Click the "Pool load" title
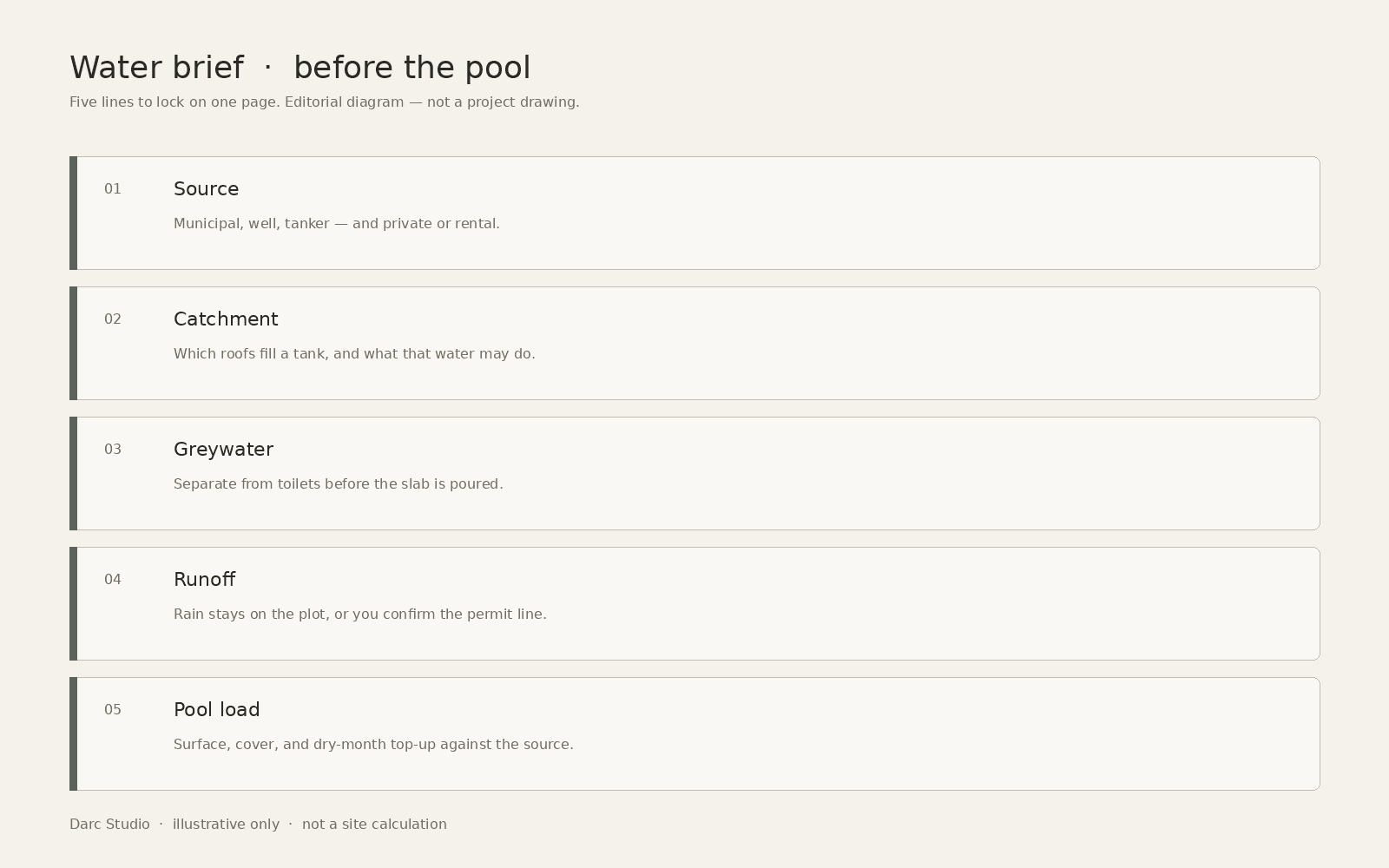This screenshot has width=1389, height=868. pyautogui.click(x=216, y=709)
